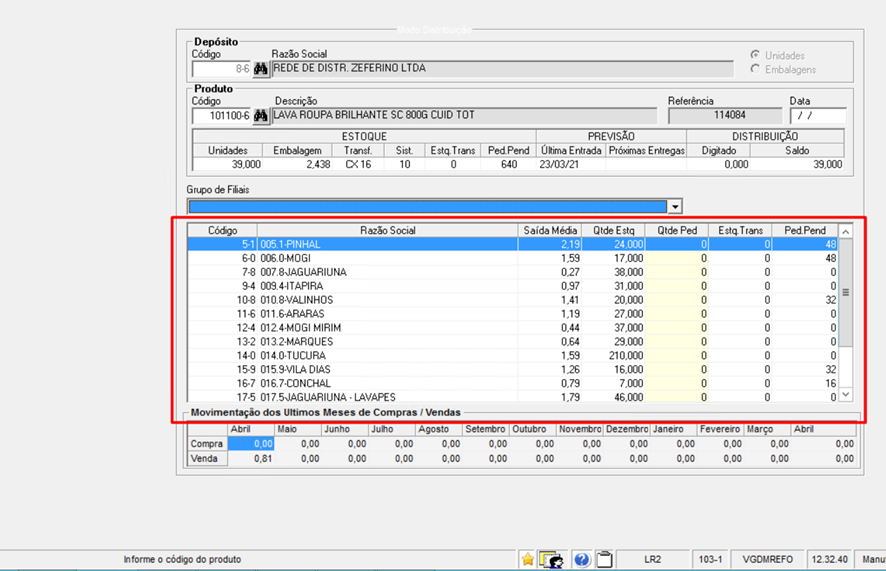
Task: Select row 010.8-VALINHOS
Action: tap(513, 300)
